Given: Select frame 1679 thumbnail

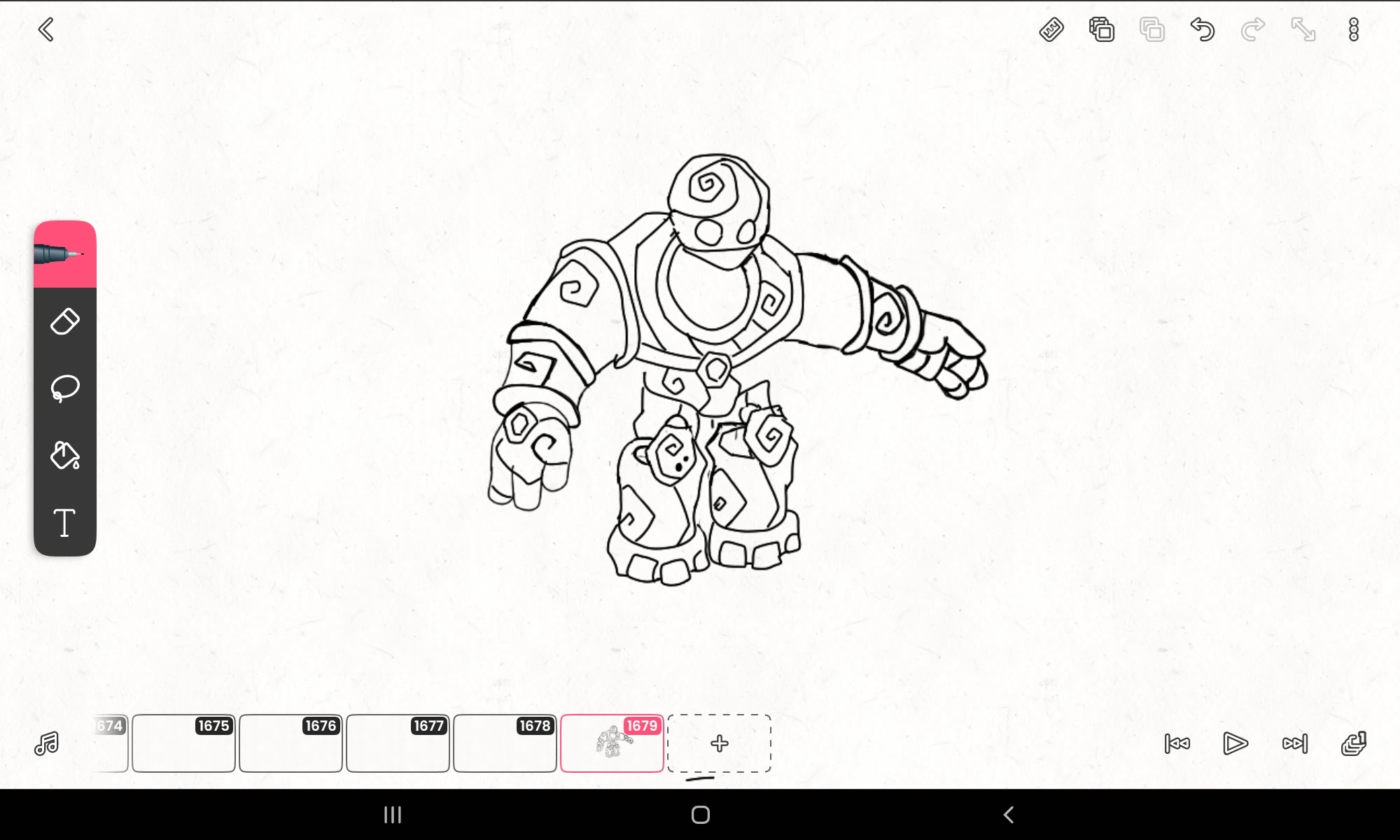Looking at the screenshot, I should [x=612, y=743].
